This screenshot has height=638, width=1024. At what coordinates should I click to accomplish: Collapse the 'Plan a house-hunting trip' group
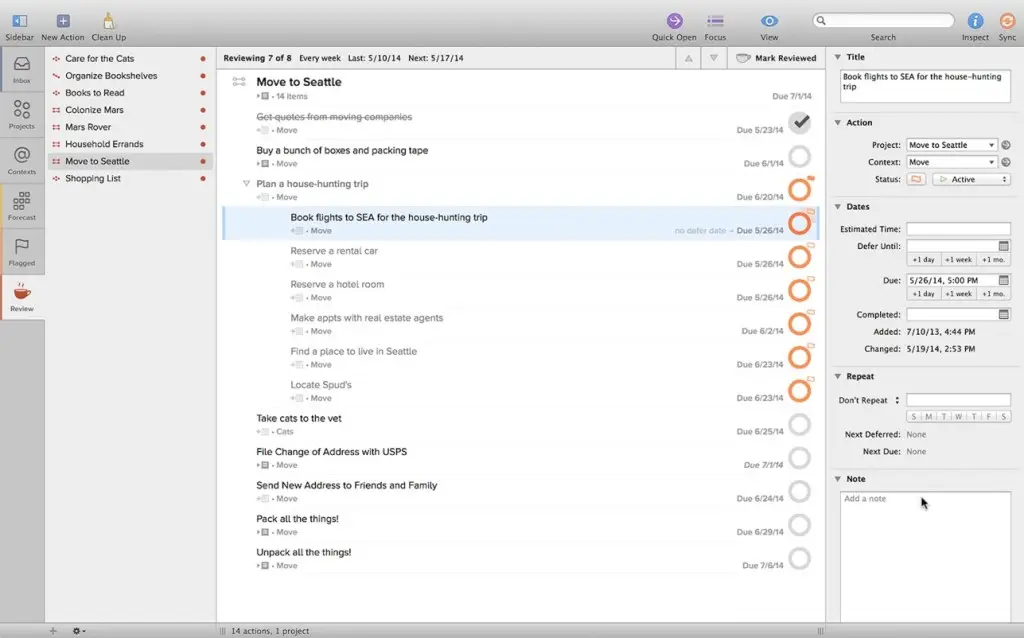tap(245, 184)
